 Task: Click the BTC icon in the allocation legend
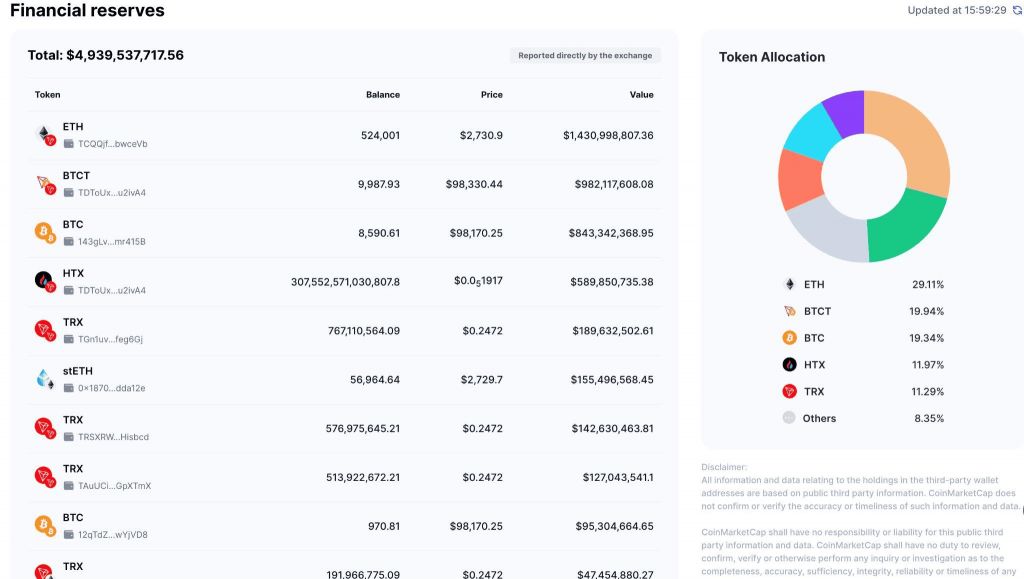point(789,338)
